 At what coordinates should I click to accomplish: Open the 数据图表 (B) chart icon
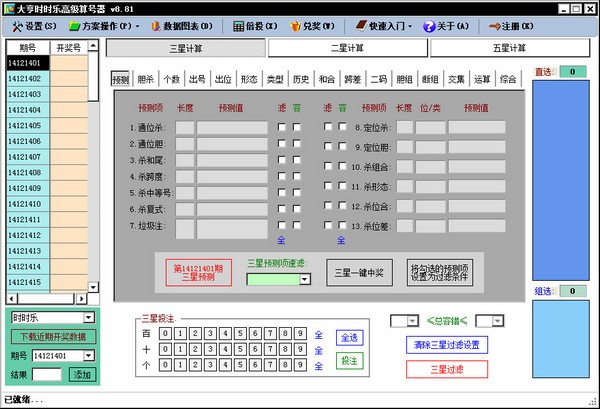154,26
